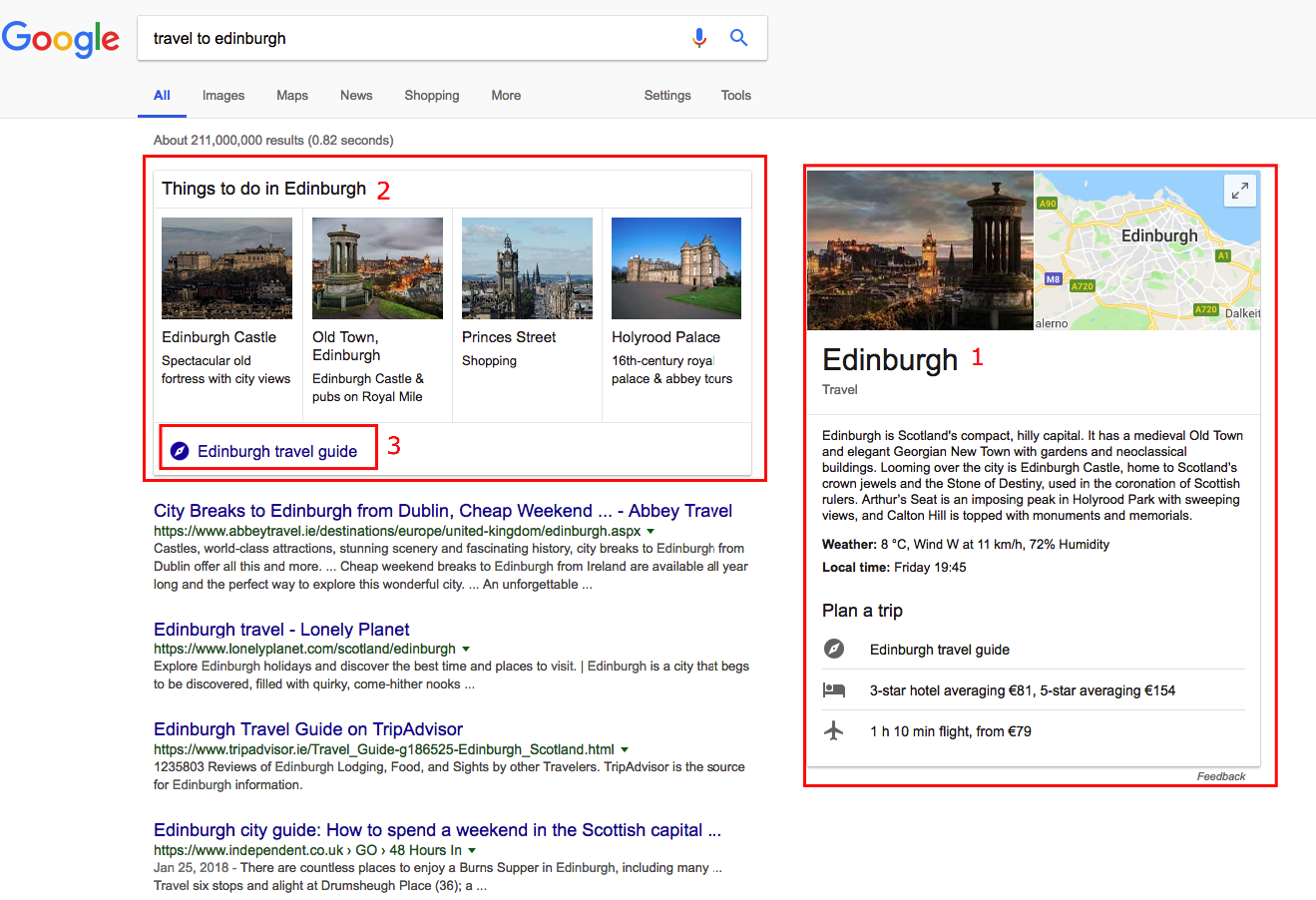Open the Edinburgh Castle title link
Screen dimensions: 1316x900
[x=219, y=337]
